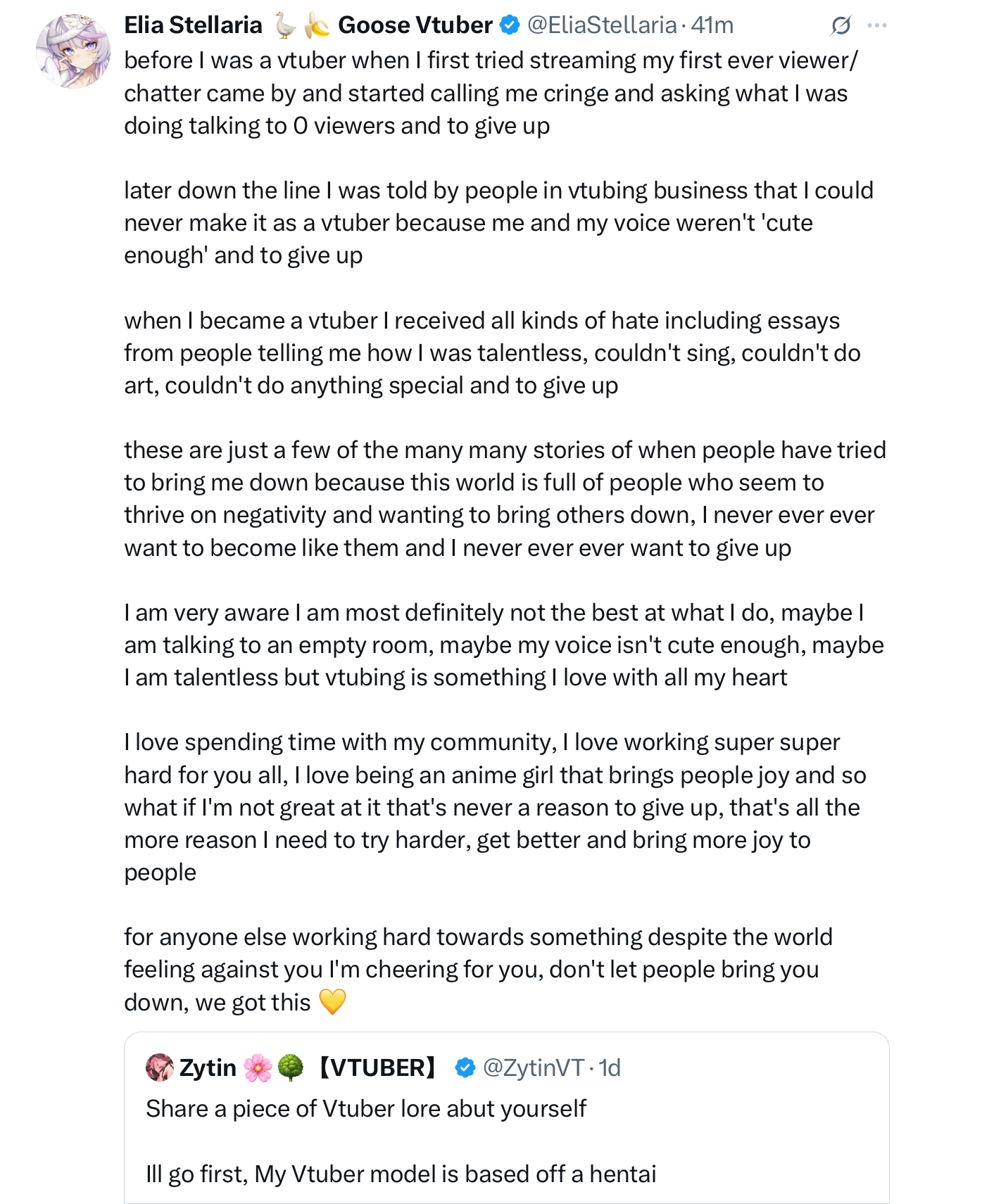This screenshot has height=1204, width=982.
Task: Click the 41m post timestamp
Action: tap(712, 25)
